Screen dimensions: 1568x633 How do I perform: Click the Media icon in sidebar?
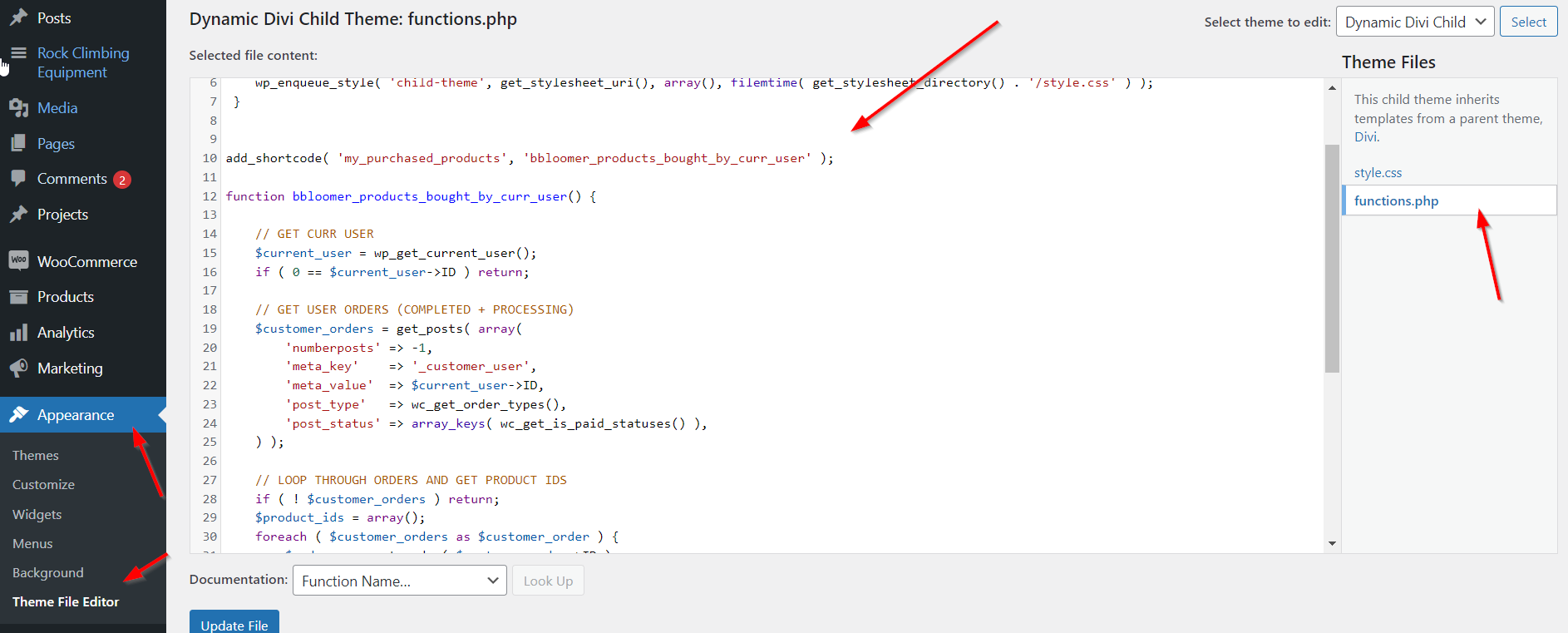pos(18,107)
